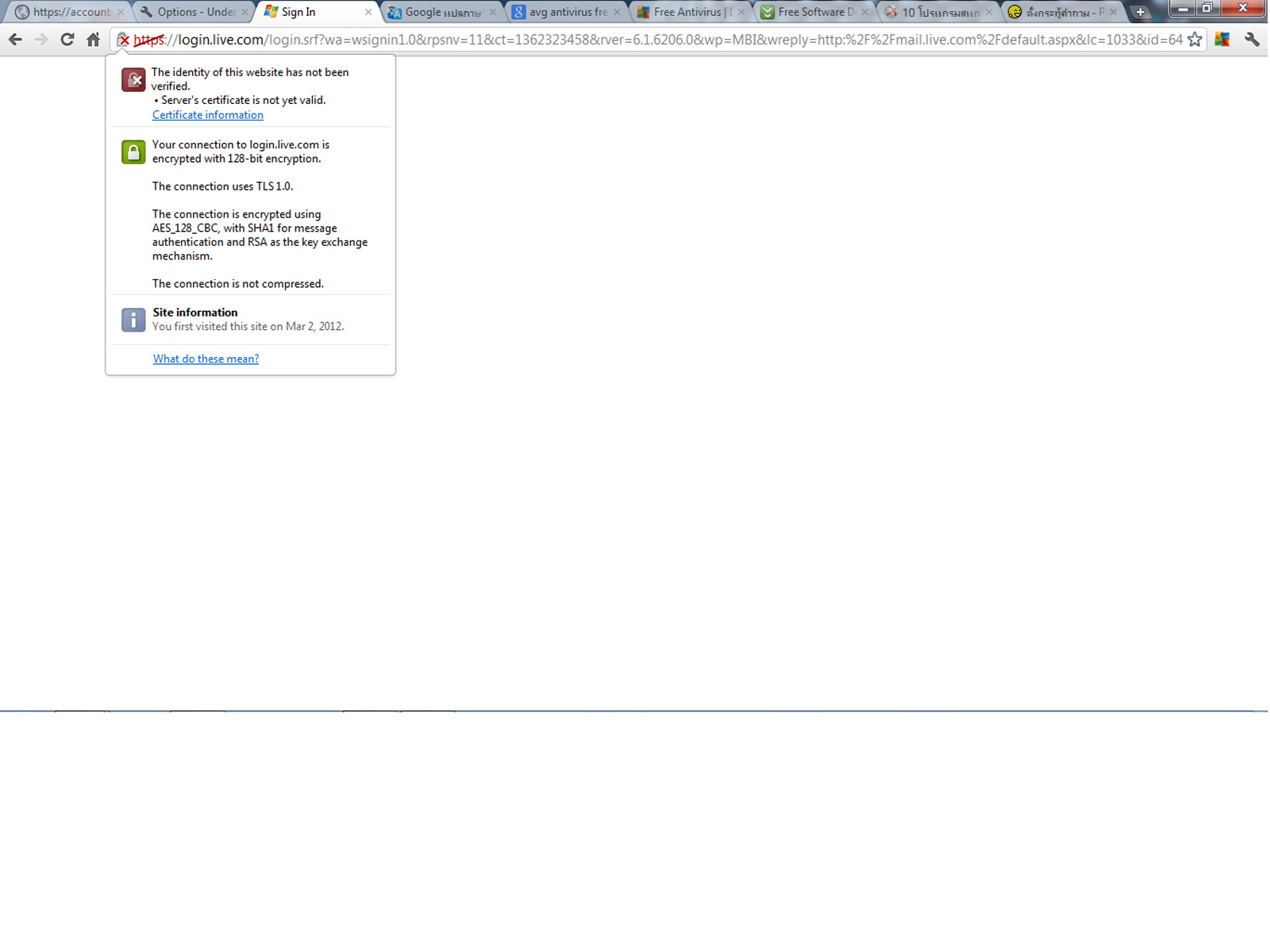Reload the current page
The height and width of the screenshot is (952, 1270).
coord(67,40)
